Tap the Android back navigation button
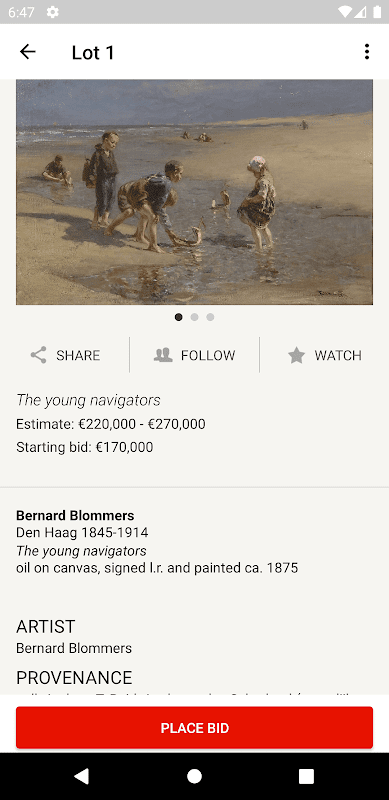 click(82, 776)
